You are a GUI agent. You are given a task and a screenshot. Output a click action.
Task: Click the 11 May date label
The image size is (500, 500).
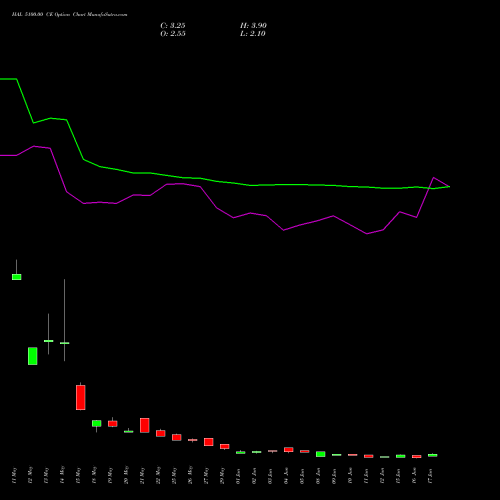click(14, 475)
